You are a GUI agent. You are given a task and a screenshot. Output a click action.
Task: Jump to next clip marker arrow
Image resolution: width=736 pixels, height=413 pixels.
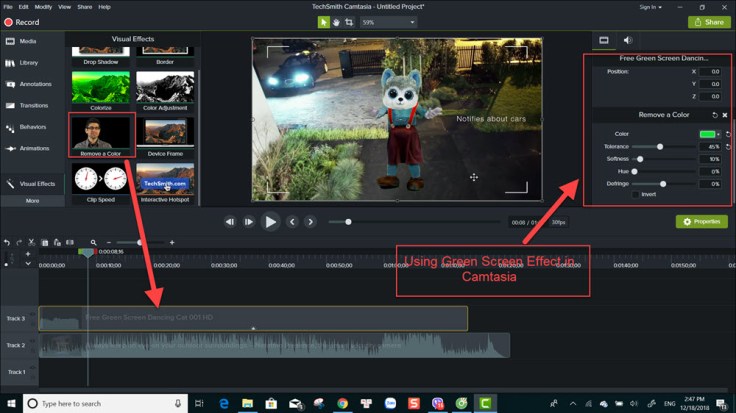click(x=310, y=222)
